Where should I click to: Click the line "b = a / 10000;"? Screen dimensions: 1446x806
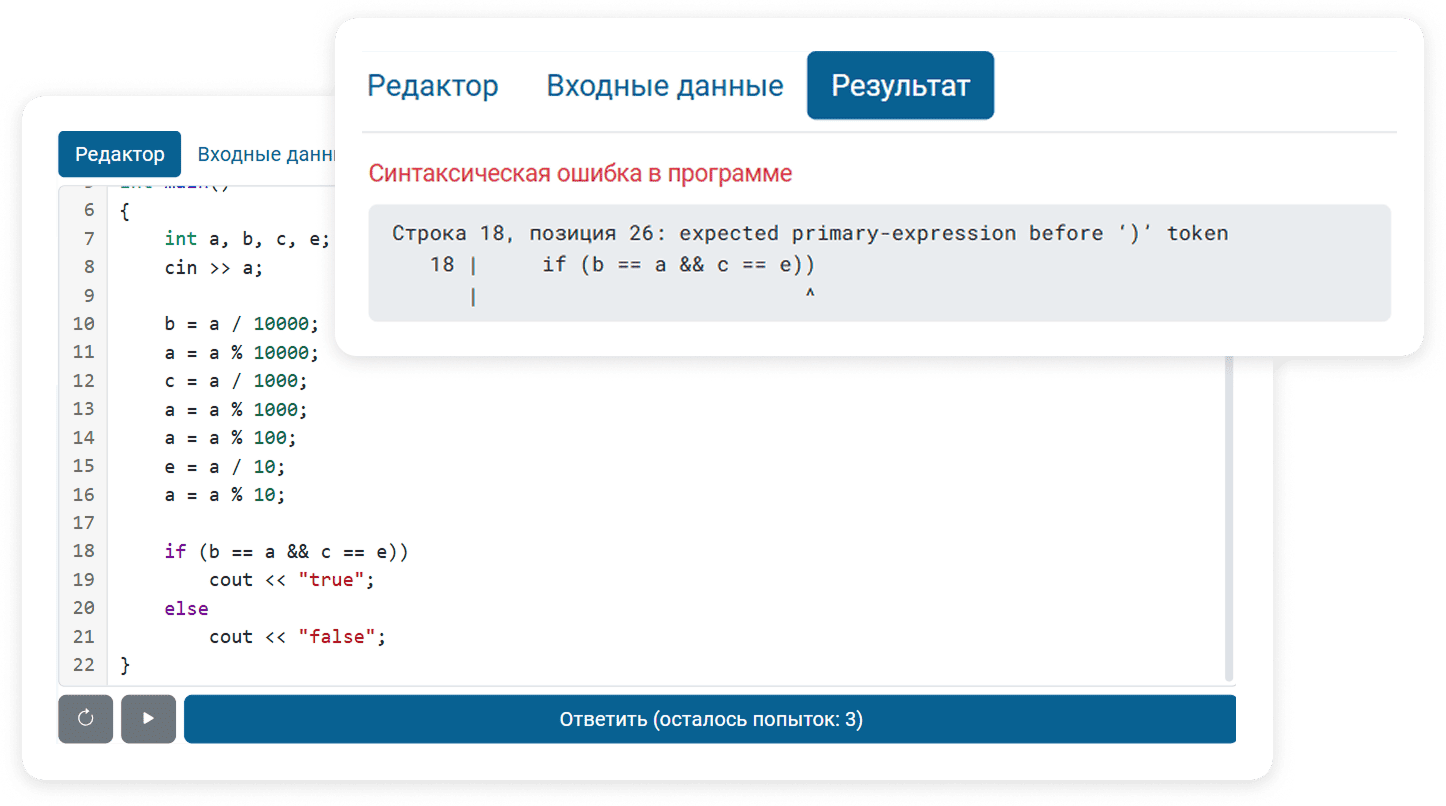pyautogui.click(x=241, y=324)
